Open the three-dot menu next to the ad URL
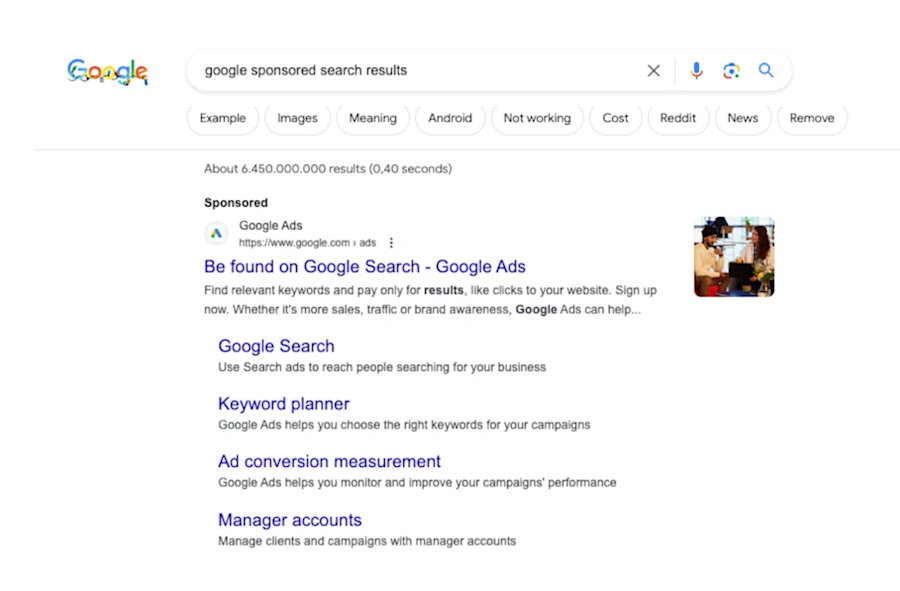The image size is (900, 591). (x=391, y=242)
